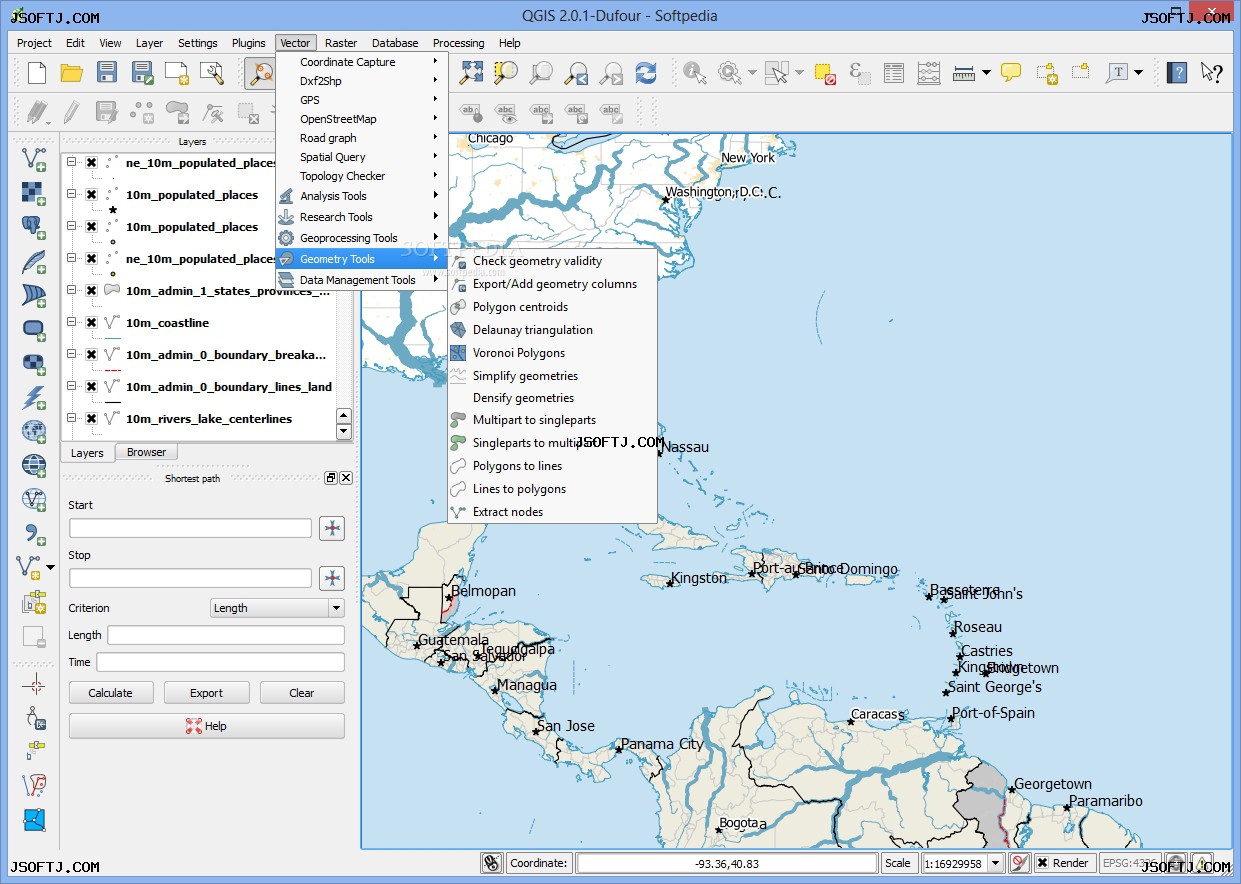Click the Save As icon

142,72
